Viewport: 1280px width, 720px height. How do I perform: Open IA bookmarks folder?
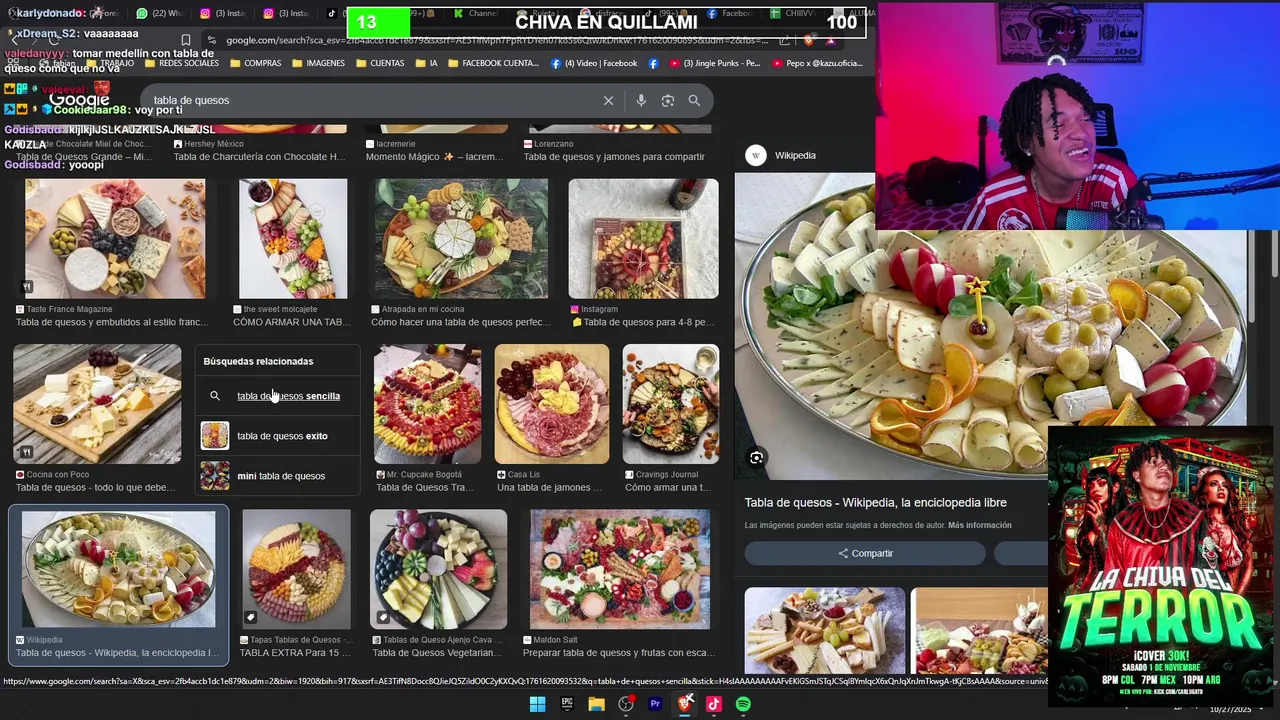(x=426, y=63)
